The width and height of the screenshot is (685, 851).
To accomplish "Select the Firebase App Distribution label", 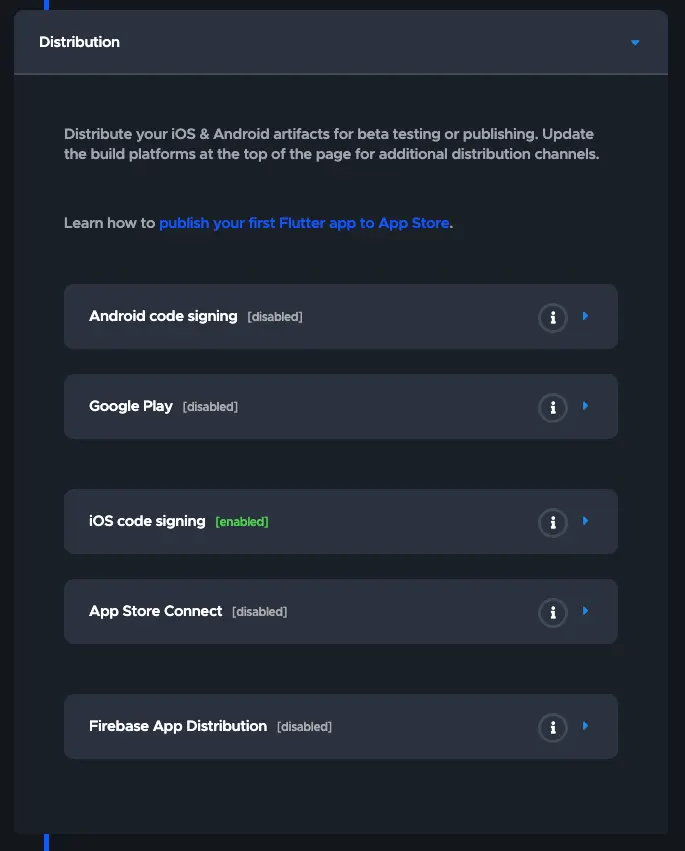I will tap(178, 726).
